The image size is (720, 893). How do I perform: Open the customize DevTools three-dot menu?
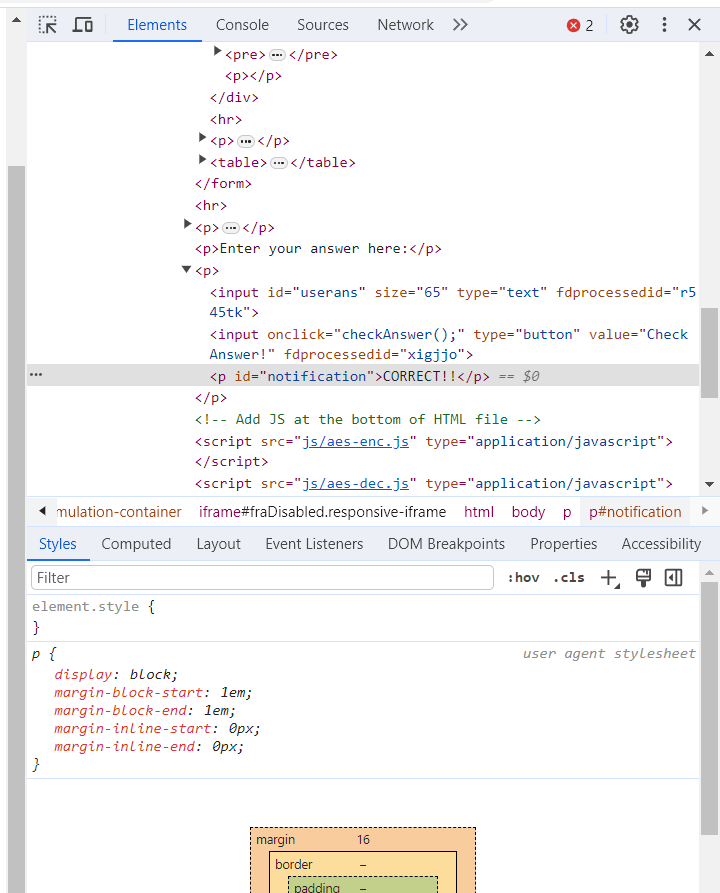click(x=664, y=24)
